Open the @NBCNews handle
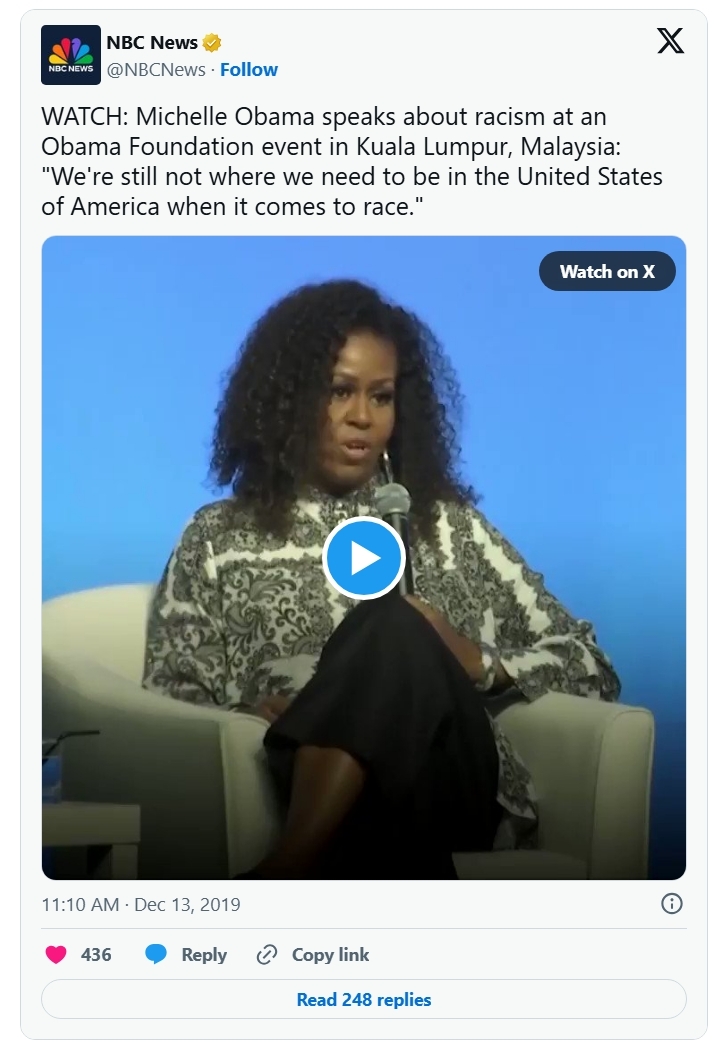The width and height of the screenshot is (721, 1046). [x=156, y=69]
